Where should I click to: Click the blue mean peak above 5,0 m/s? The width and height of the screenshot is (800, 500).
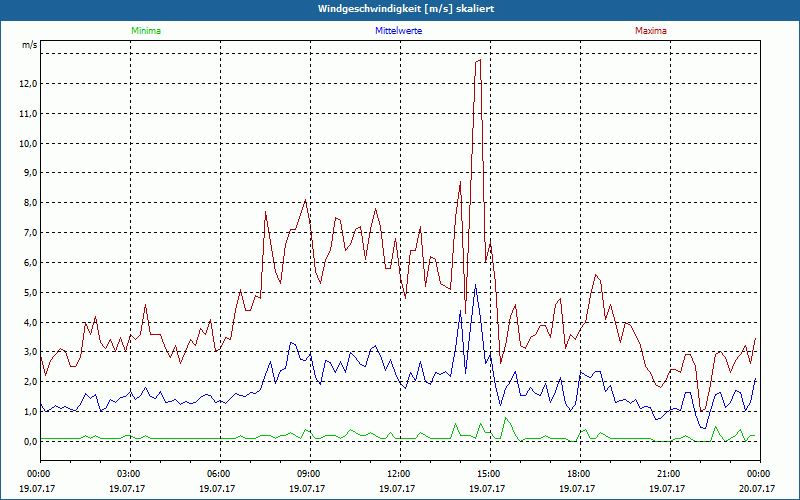tap(476, 285)
